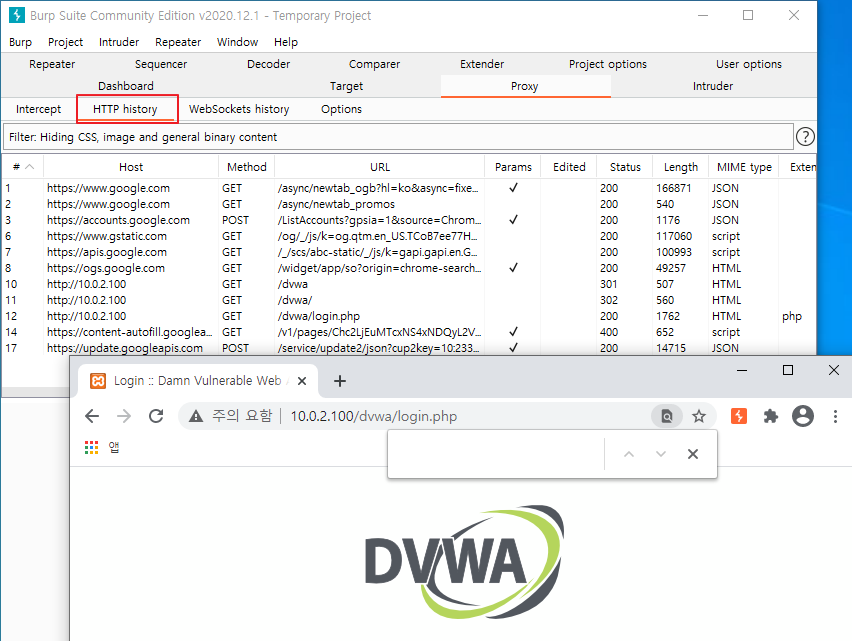Click the DVWA tab favicon
This screenshot has height=641, width=852.
point(98,381)
